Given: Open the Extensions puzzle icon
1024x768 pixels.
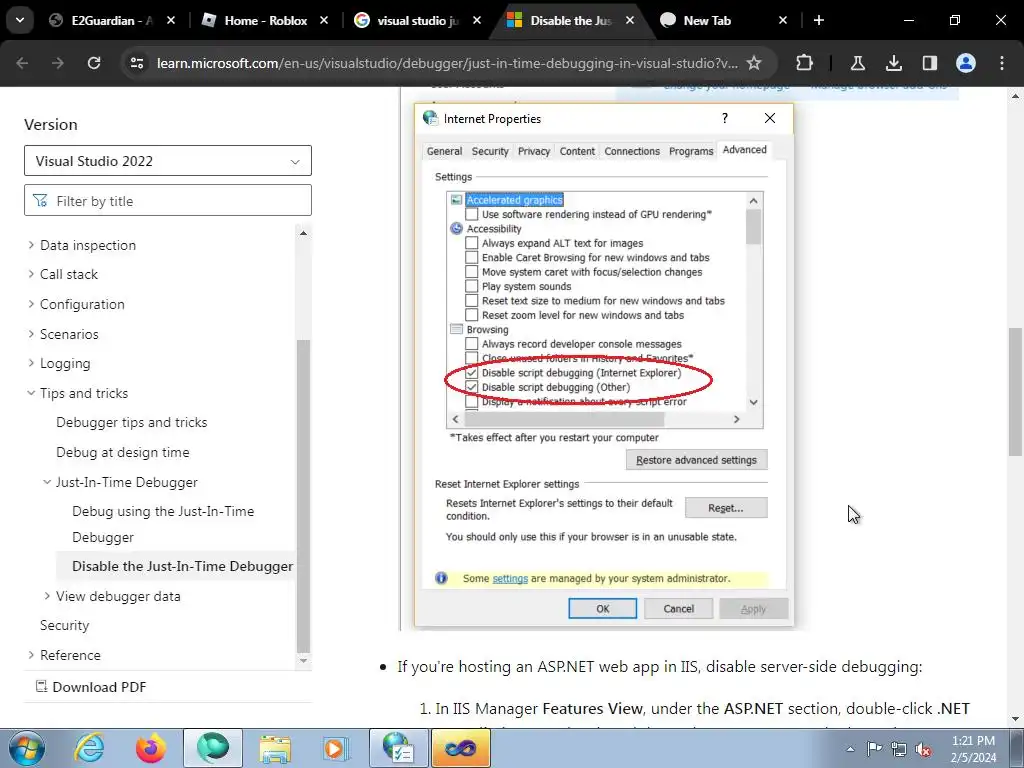Looking at the screenshot, I should (x=805, y=63).
